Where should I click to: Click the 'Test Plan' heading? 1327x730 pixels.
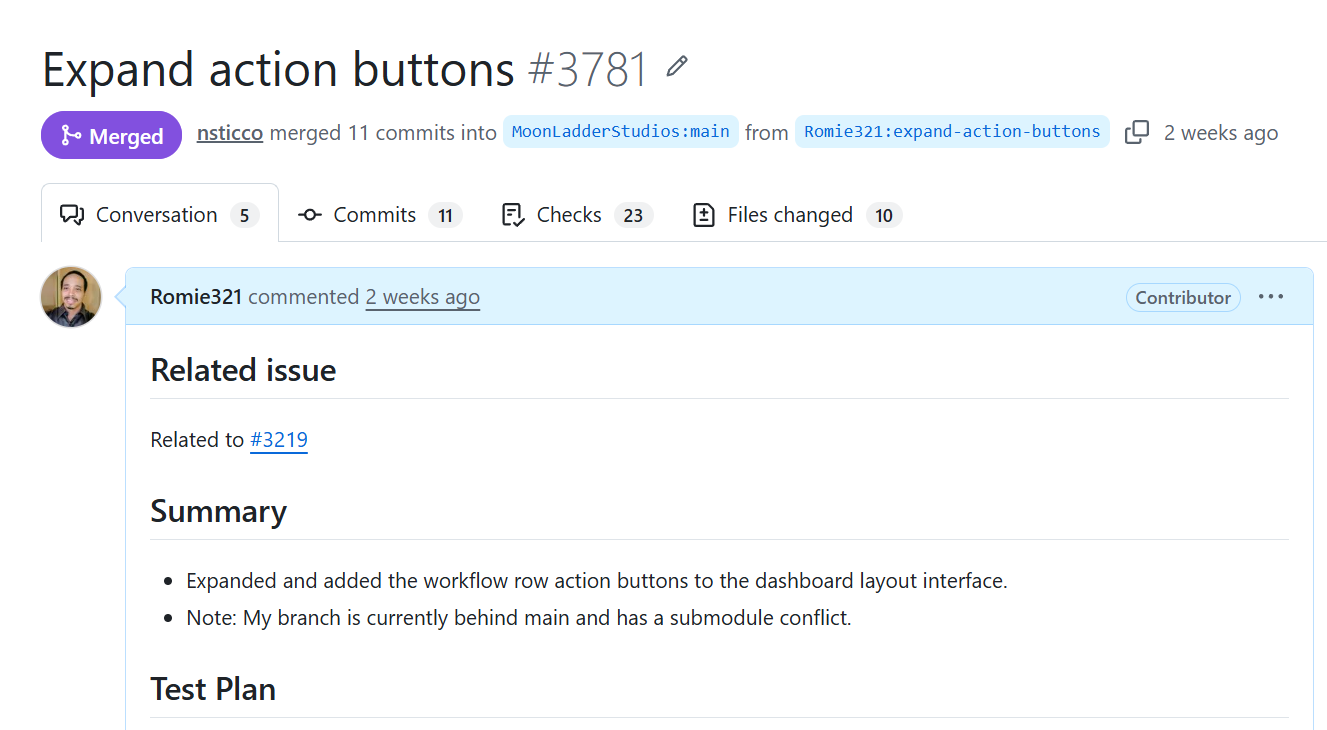tap(213, 689)
